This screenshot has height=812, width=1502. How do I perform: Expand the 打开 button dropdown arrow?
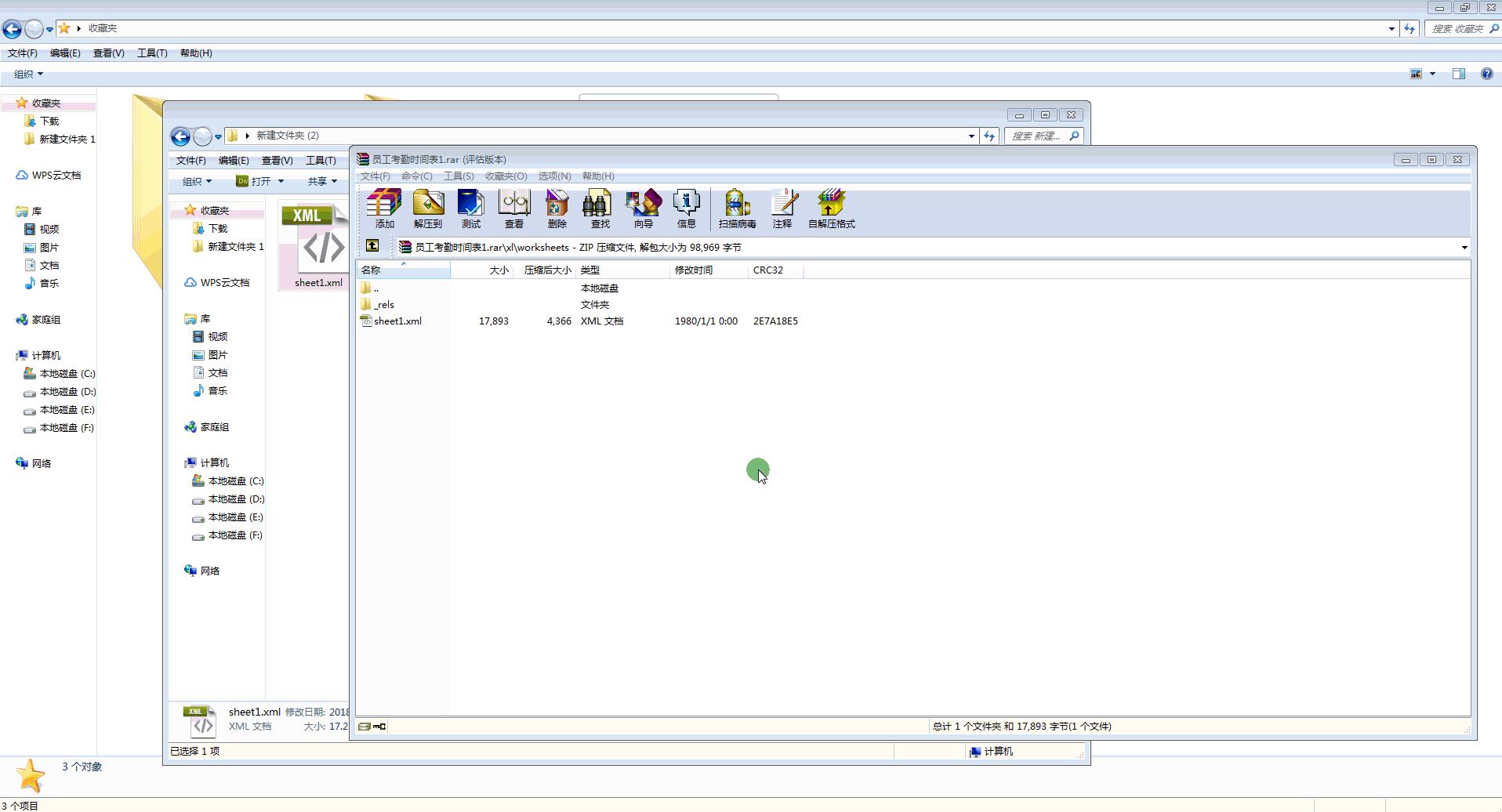click(281, 182)
